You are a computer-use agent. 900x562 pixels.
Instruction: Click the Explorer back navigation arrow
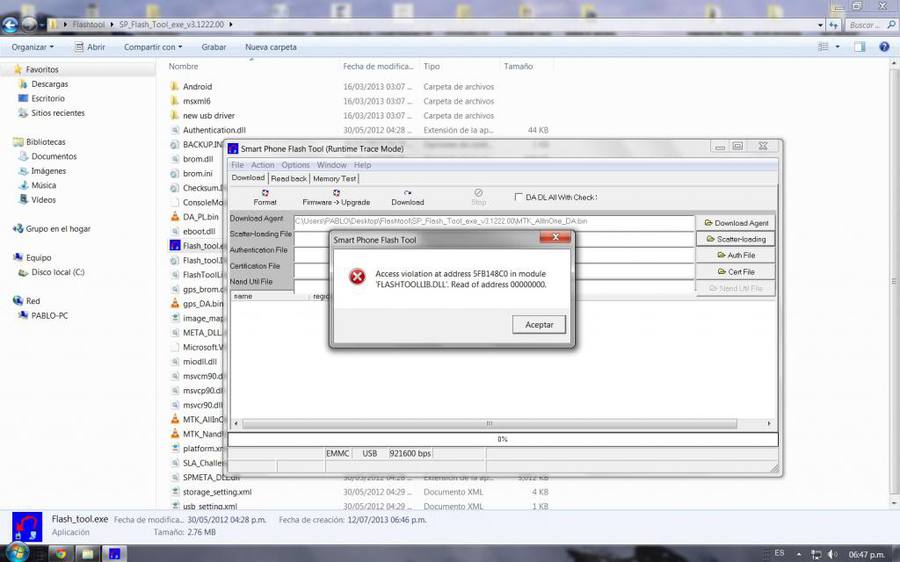point(10,25)
